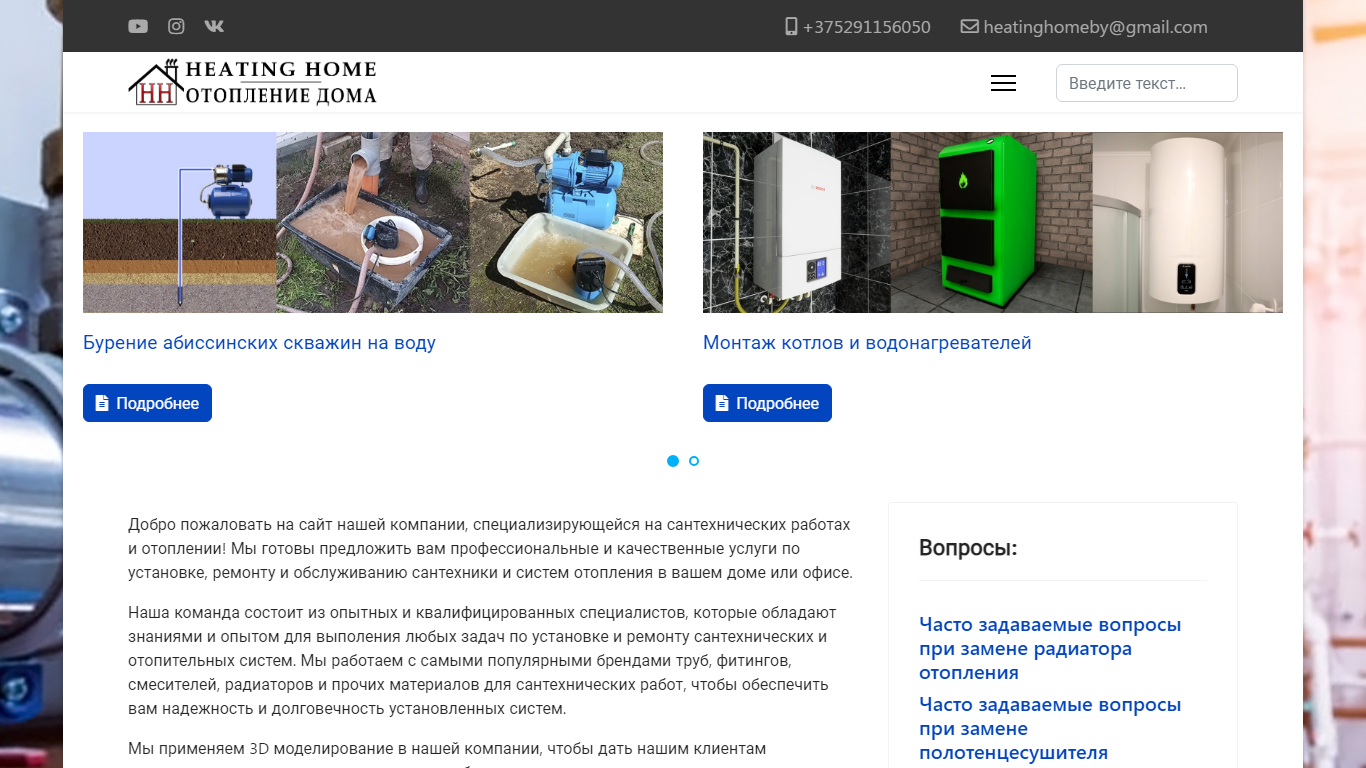
Task: Open link 'Монтаж котлов и водонагревателей'
Action: point(867,343)
